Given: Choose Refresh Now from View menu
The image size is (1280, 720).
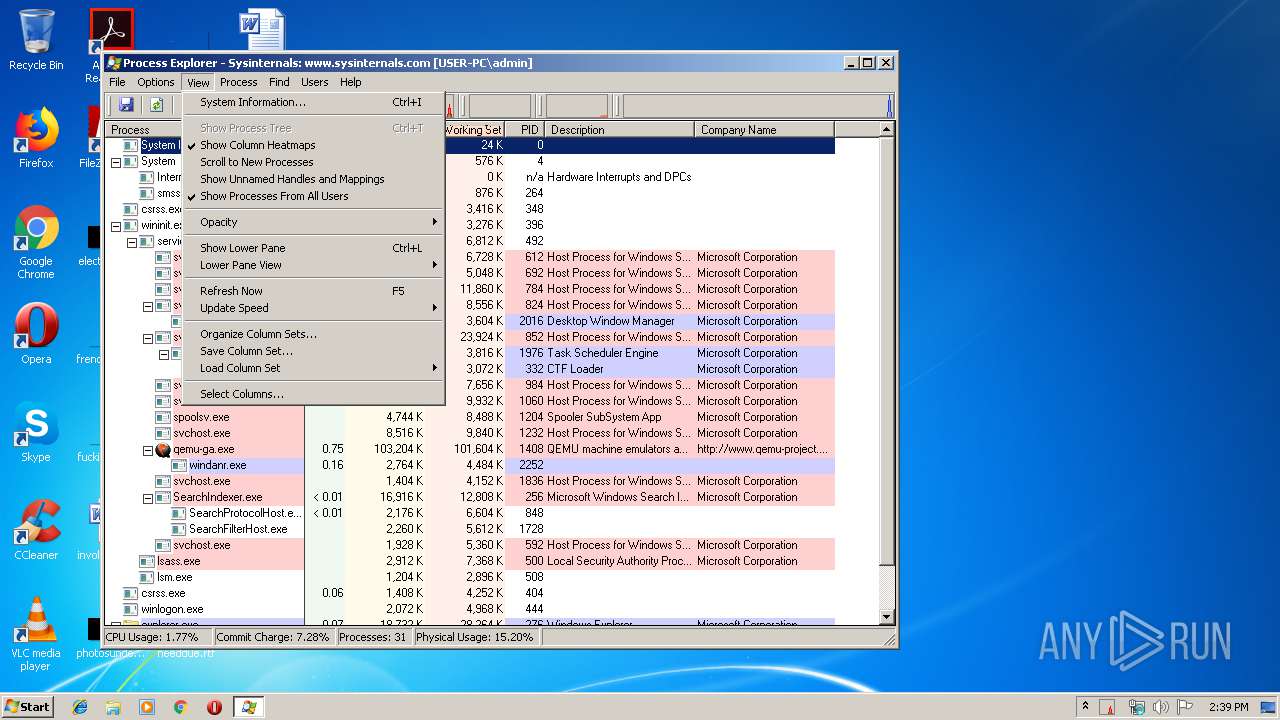Looking at the screenshot, I should point(313,291).
